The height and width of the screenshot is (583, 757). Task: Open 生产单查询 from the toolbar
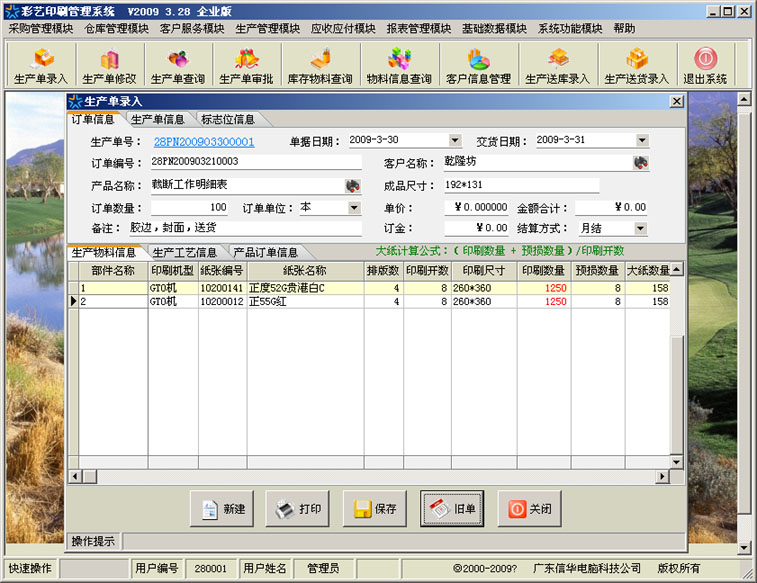click(177, 66)
